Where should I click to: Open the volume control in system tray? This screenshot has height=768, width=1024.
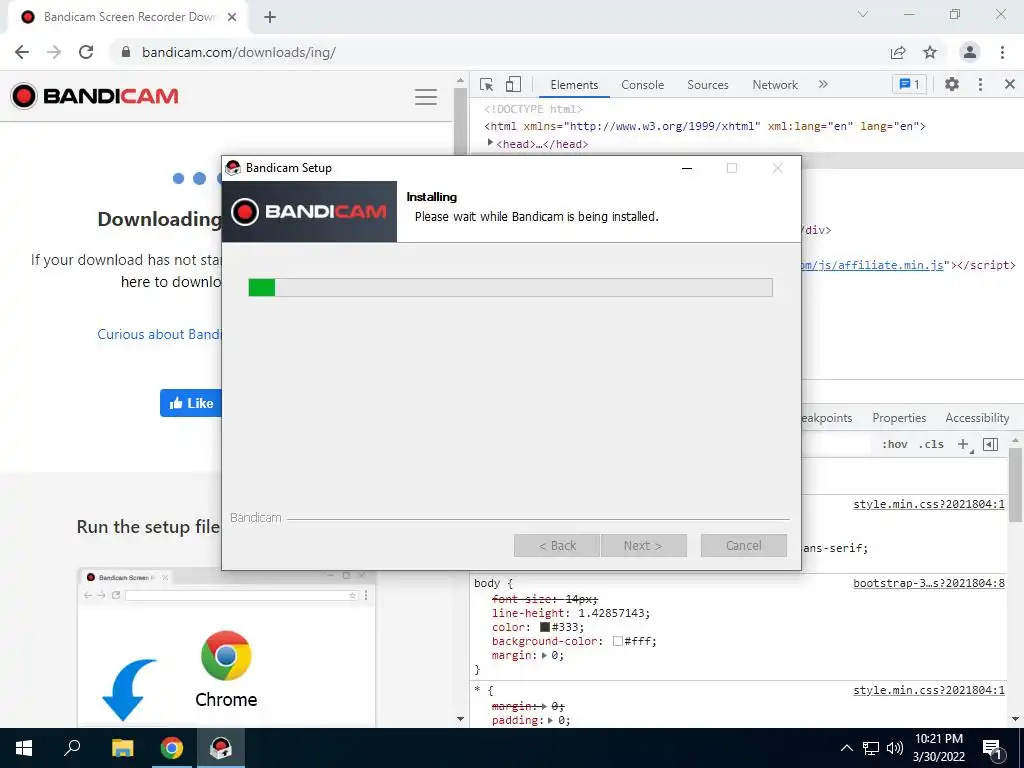coord(895,748)
